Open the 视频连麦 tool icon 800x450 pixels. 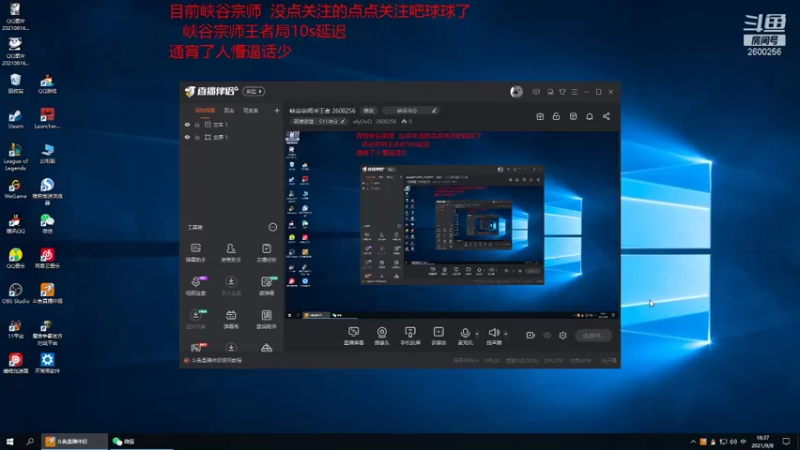tap(196, 286)
